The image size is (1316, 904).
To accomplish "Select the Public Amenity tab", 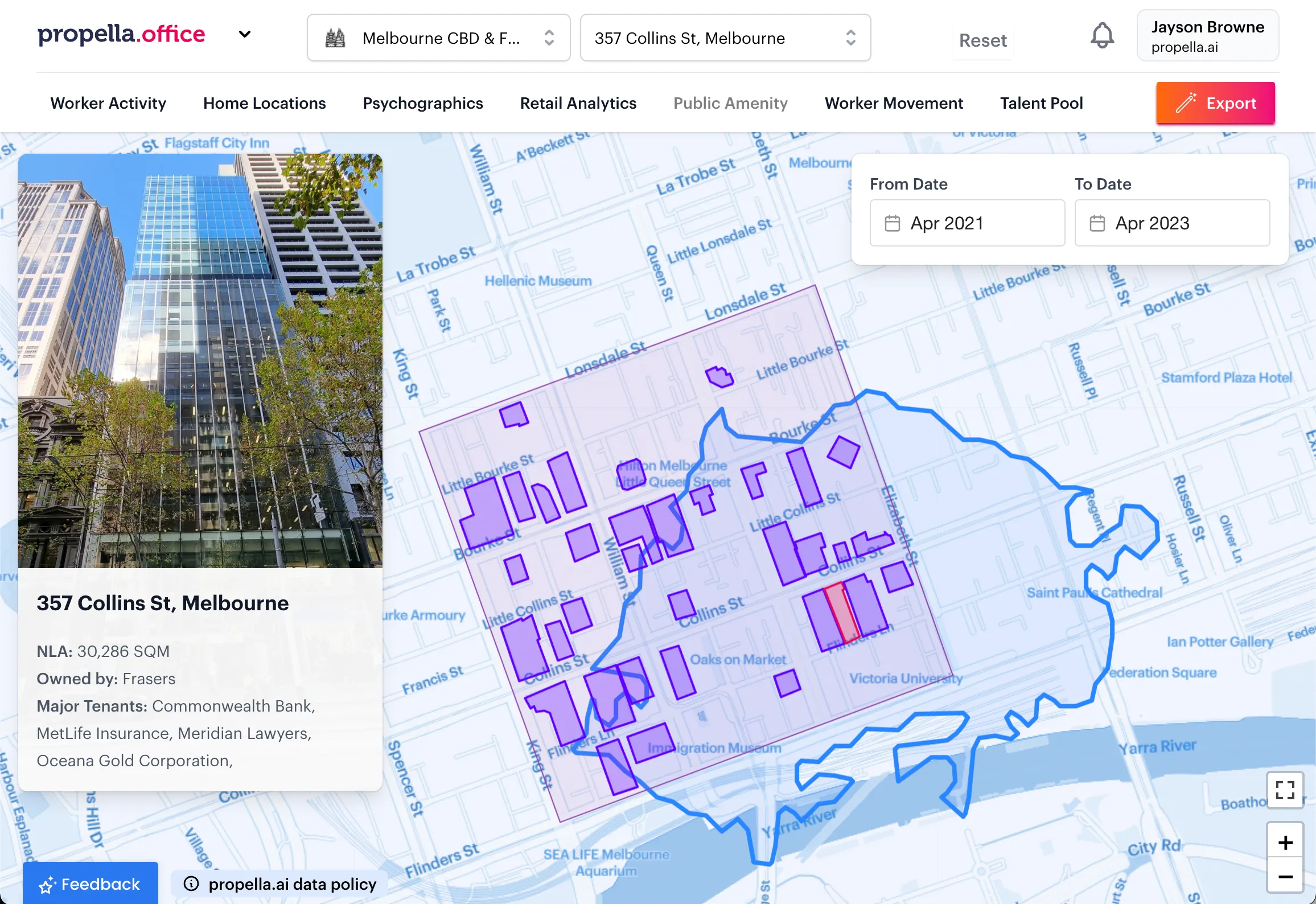I will point(730,103).
